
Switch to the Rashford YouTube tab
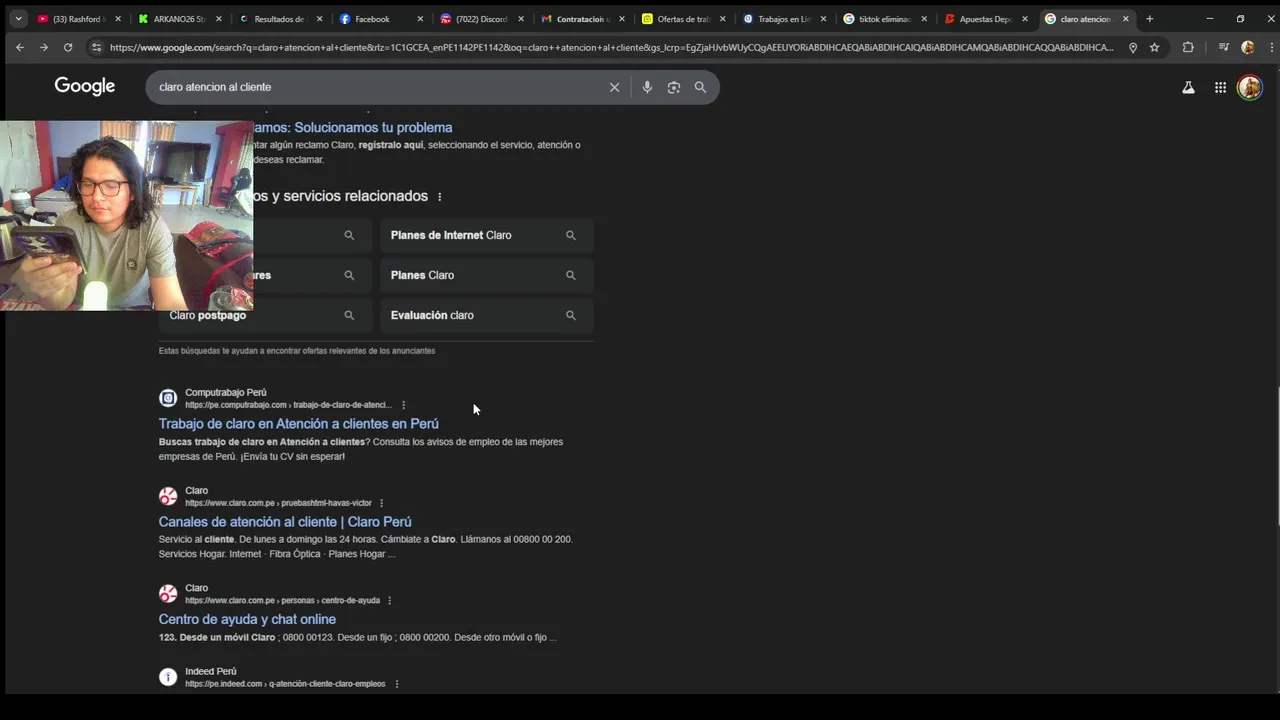(79, 19)
